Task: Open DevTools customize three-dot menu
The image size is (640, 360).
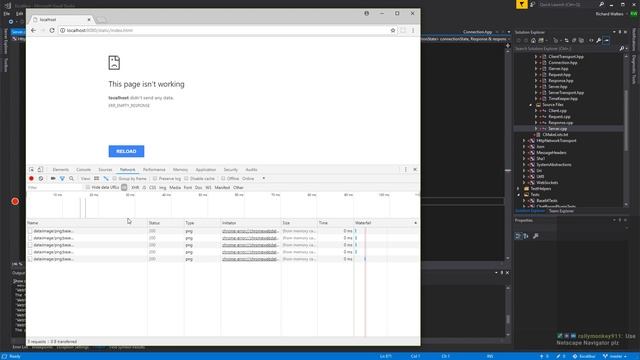Action: click(405, 169)
